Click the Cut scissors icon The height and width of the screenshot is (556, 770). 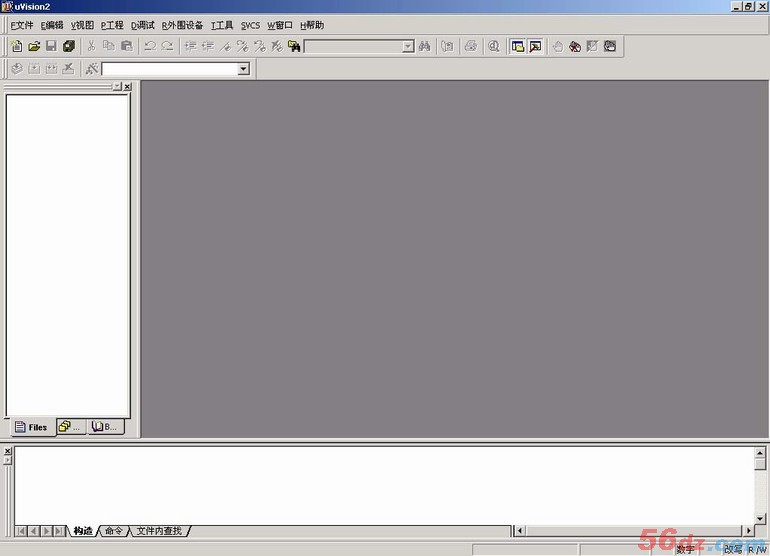pyautogui.click(x=91, y=46)
